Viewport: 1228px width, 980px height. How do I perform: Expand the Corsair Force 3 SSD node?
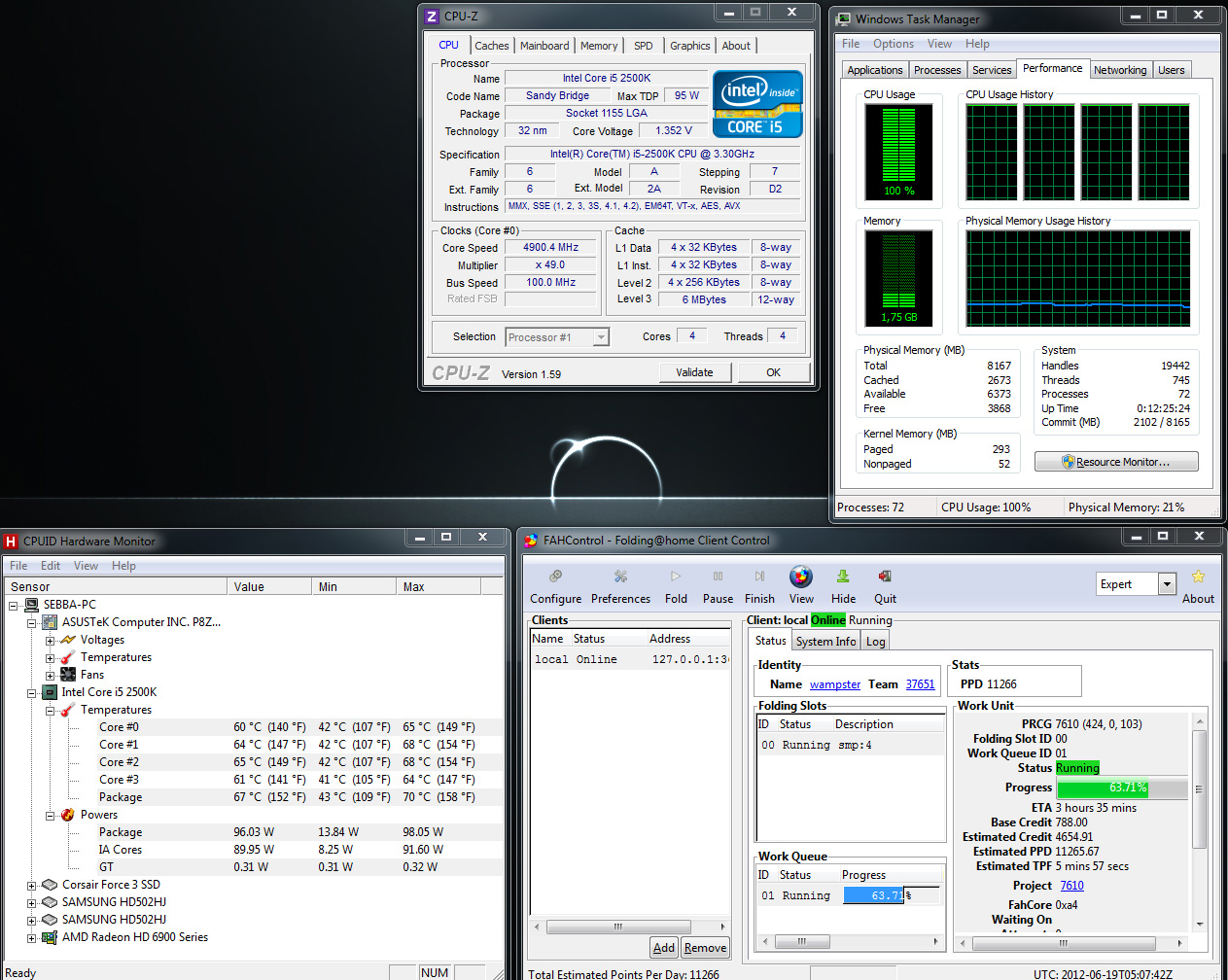(32, 886)
